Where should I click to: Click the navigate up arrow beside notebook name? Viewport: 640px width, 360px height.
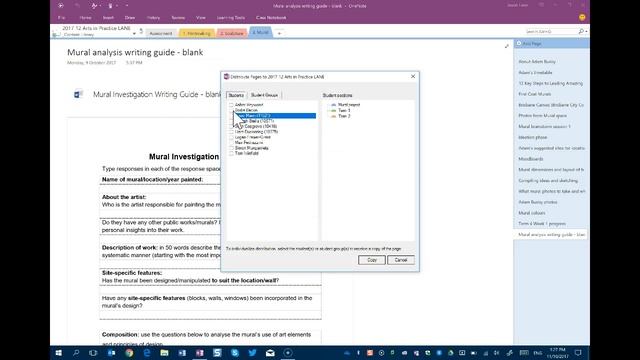[x=141, y=31]
